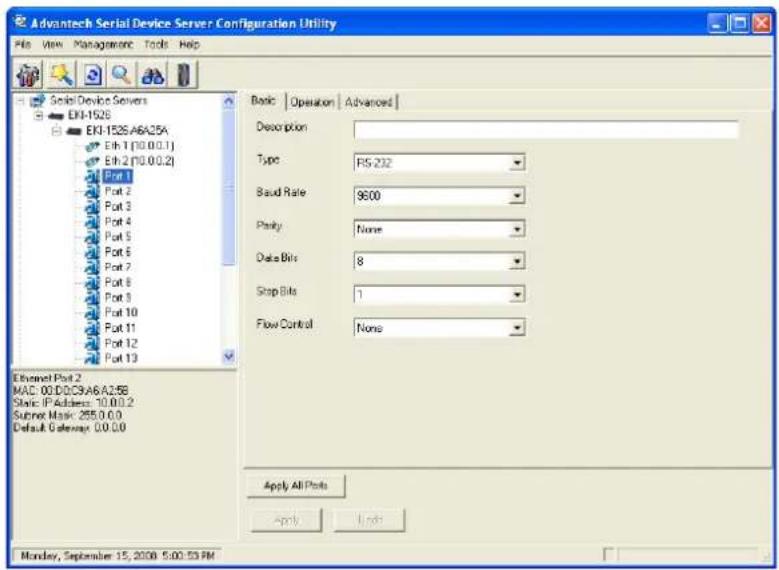The width and height of the screenshot is (779, 570).
Task: Select Port 9 in the tree
Action: (x=118, y=298)
